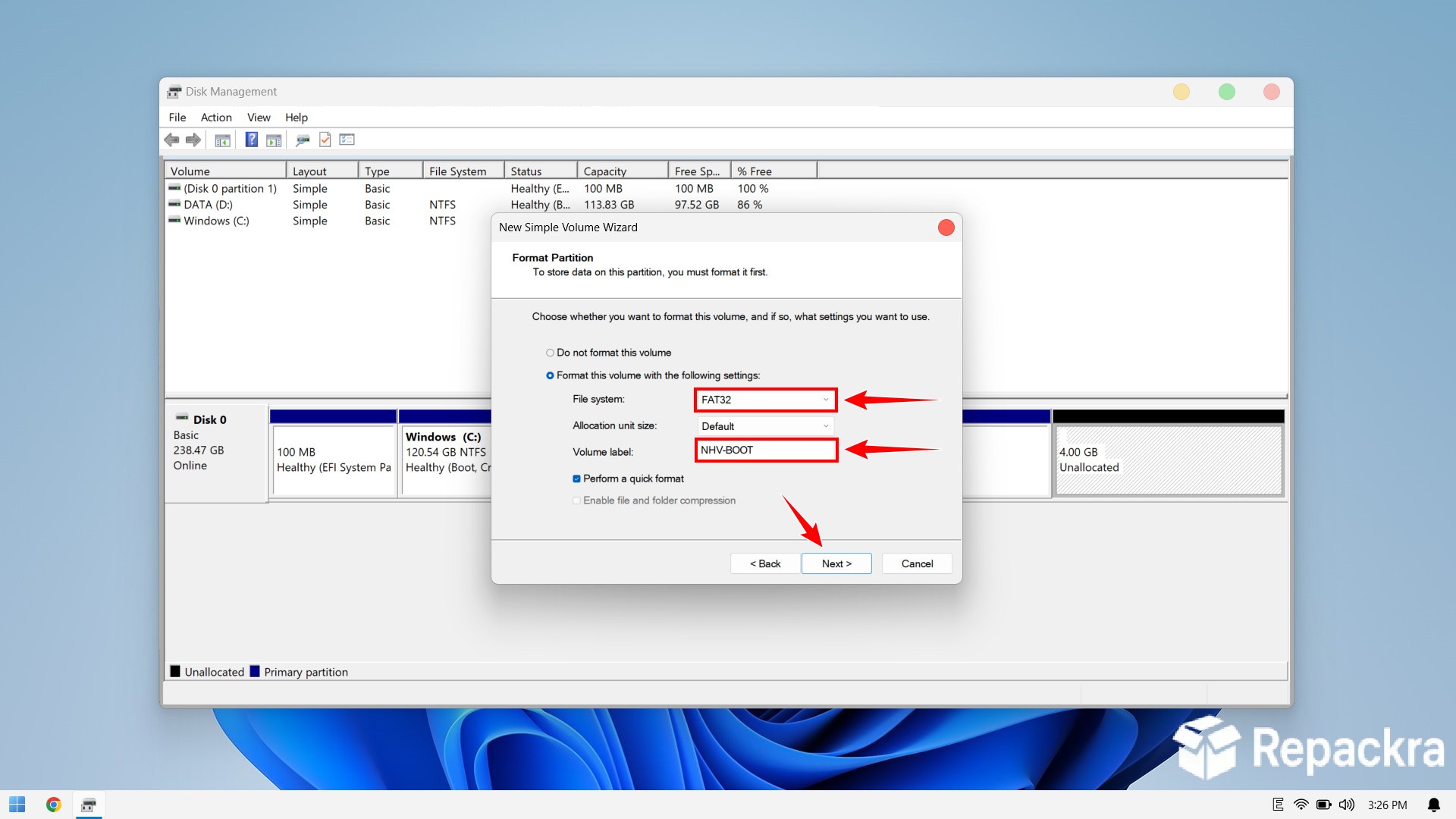The width and height of the screenshot is (1456, 819).
Task: Select the Windows (C:) partition block
Action: (447, 460)
